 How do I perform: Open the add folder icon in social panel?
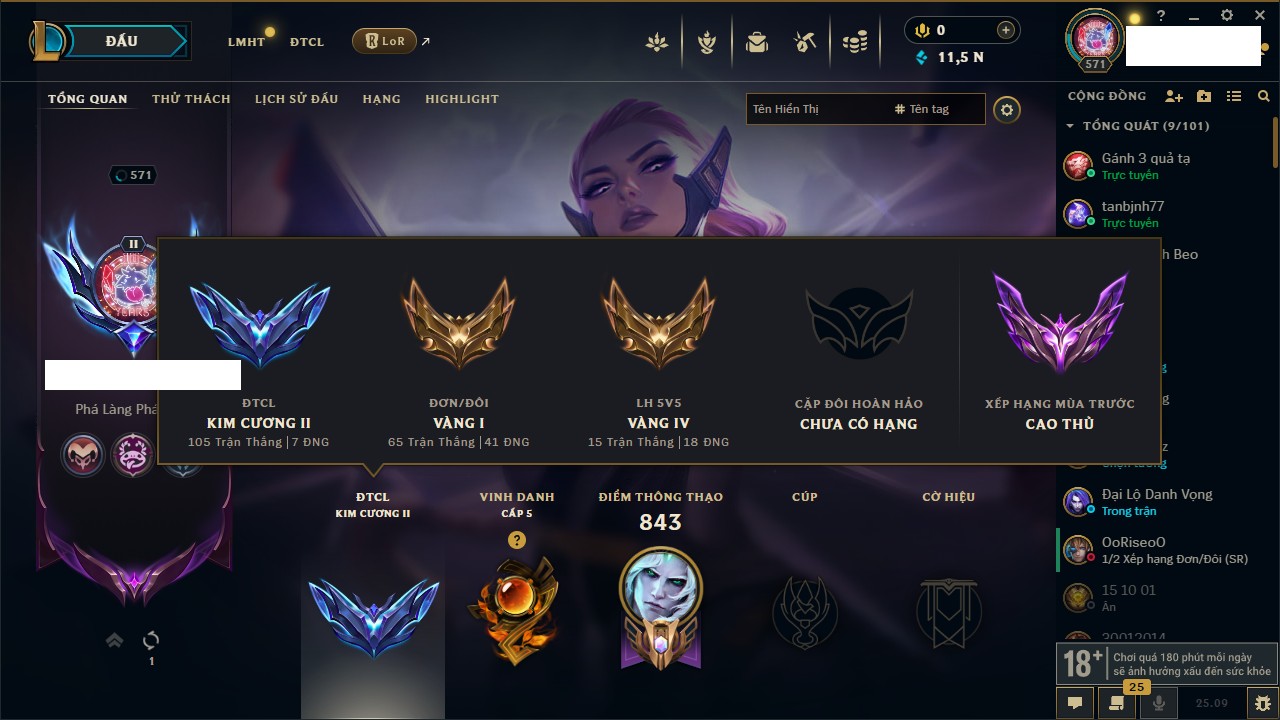1204,96
